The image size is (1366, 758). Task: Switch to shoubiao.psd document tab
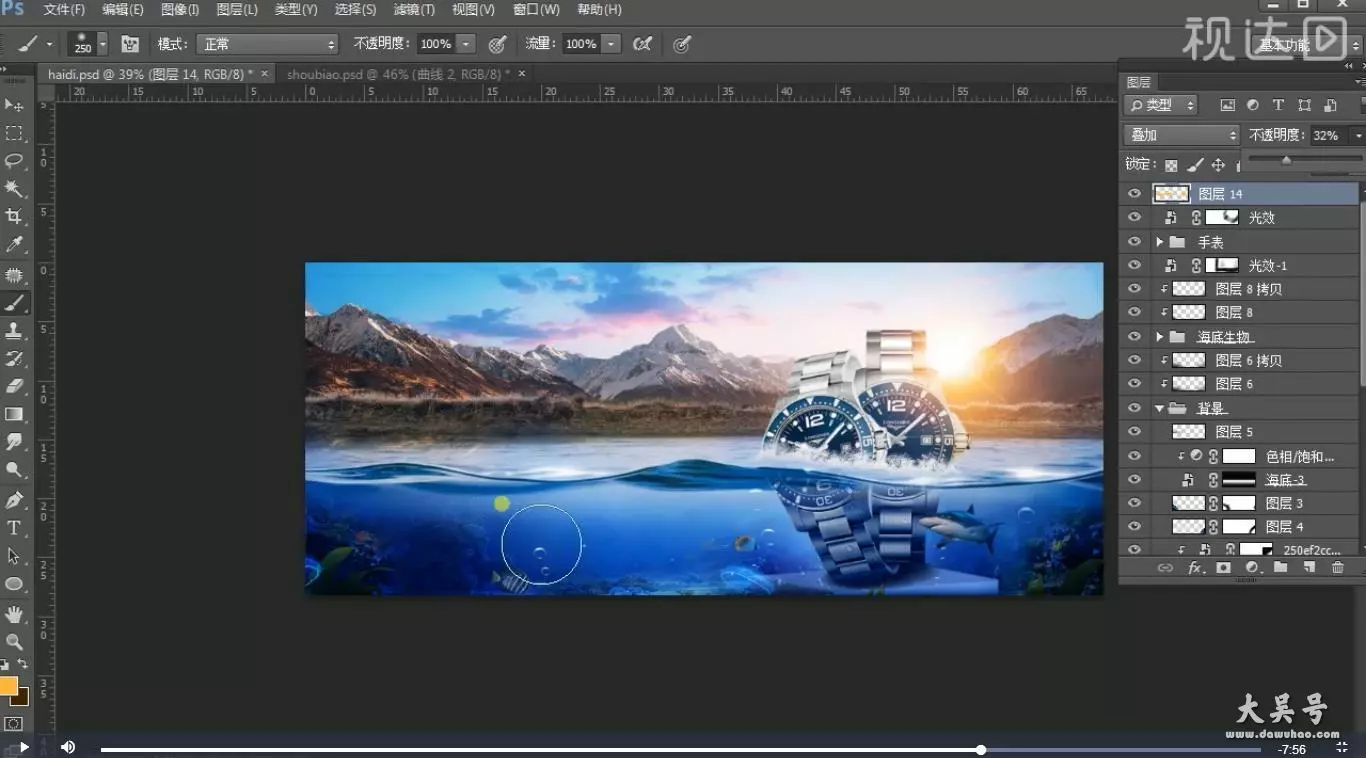click(x=398, y=74)
